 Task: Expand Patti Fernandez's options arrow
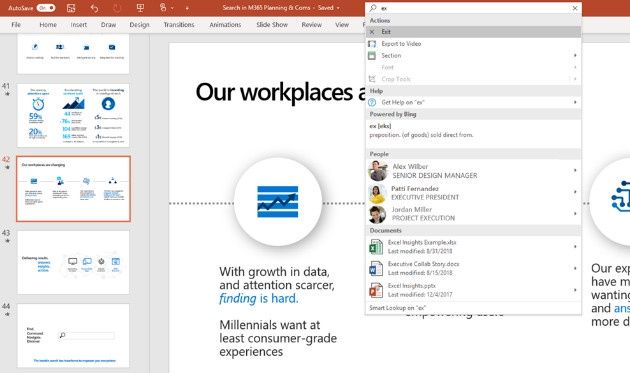click(x=575, y=192)
